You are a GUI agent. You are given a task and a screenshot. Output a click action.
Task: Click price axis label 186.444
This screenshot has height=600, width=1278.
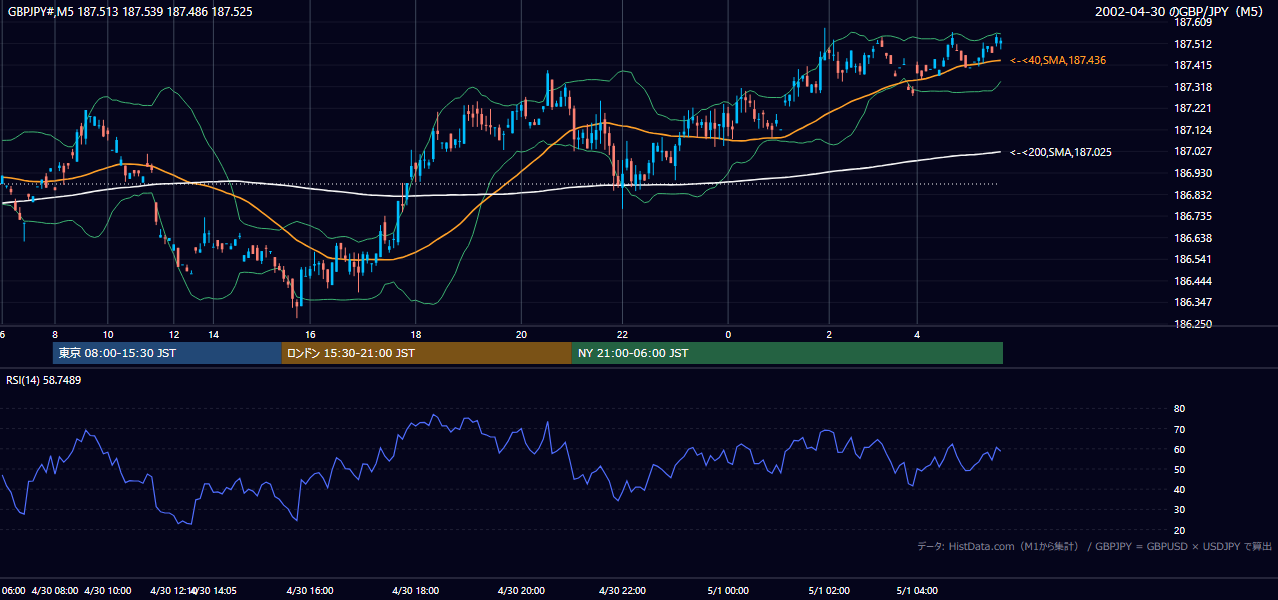[x=1193, y=281]
